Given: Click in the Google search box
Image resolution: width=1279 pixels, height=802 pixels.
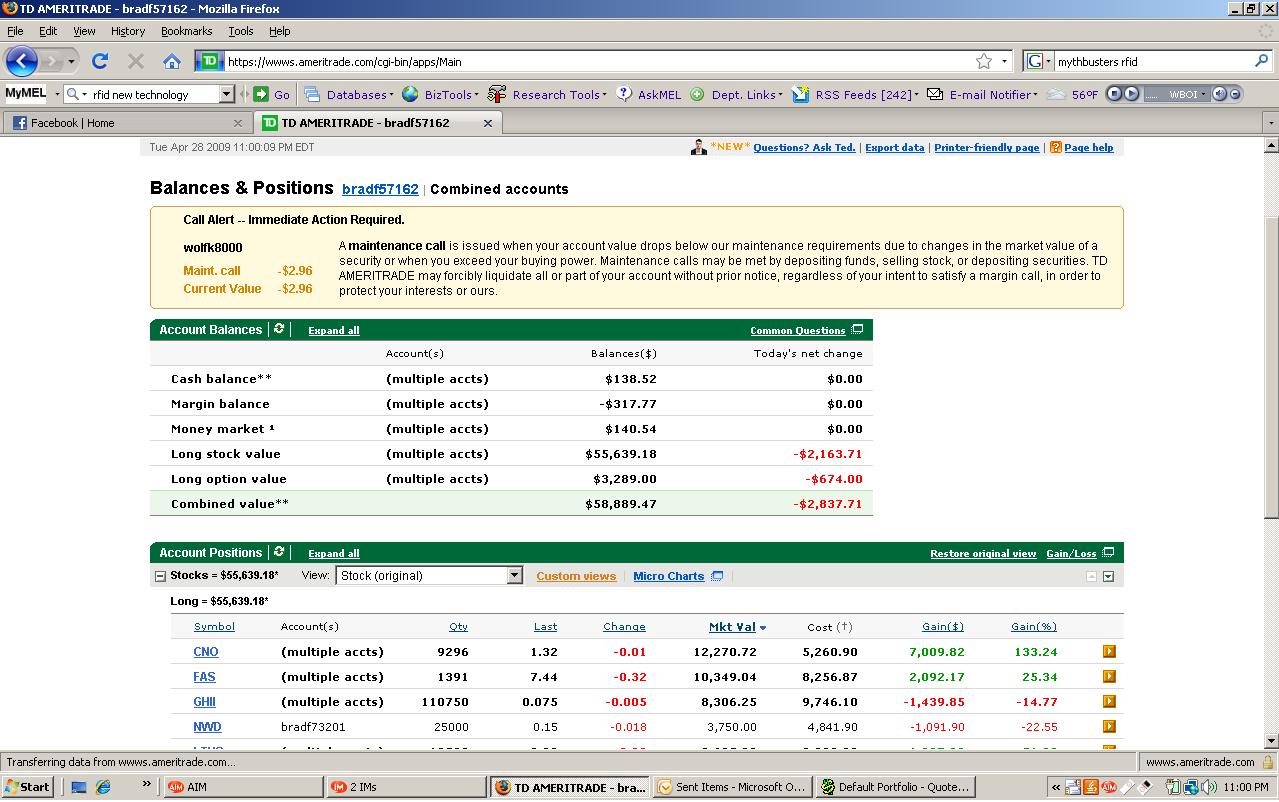Looking at the screenshot, I should tap(1150, 61).
